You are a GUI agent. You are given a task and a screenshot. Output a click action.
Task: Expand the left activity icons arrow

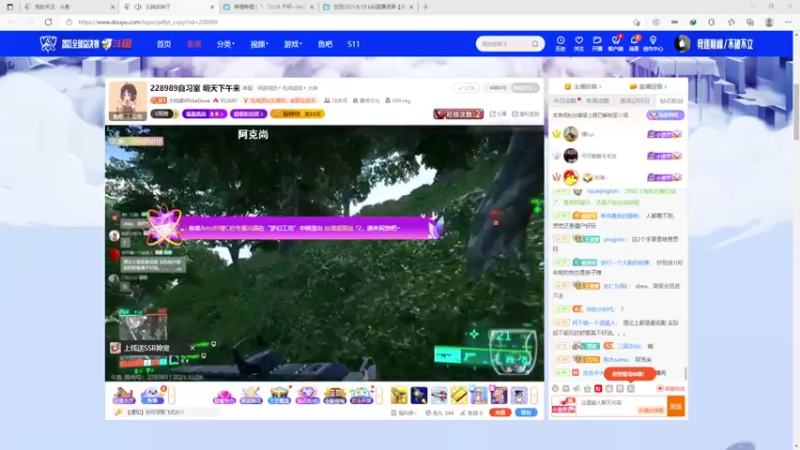pyautogui.click(x=171, y=395)
